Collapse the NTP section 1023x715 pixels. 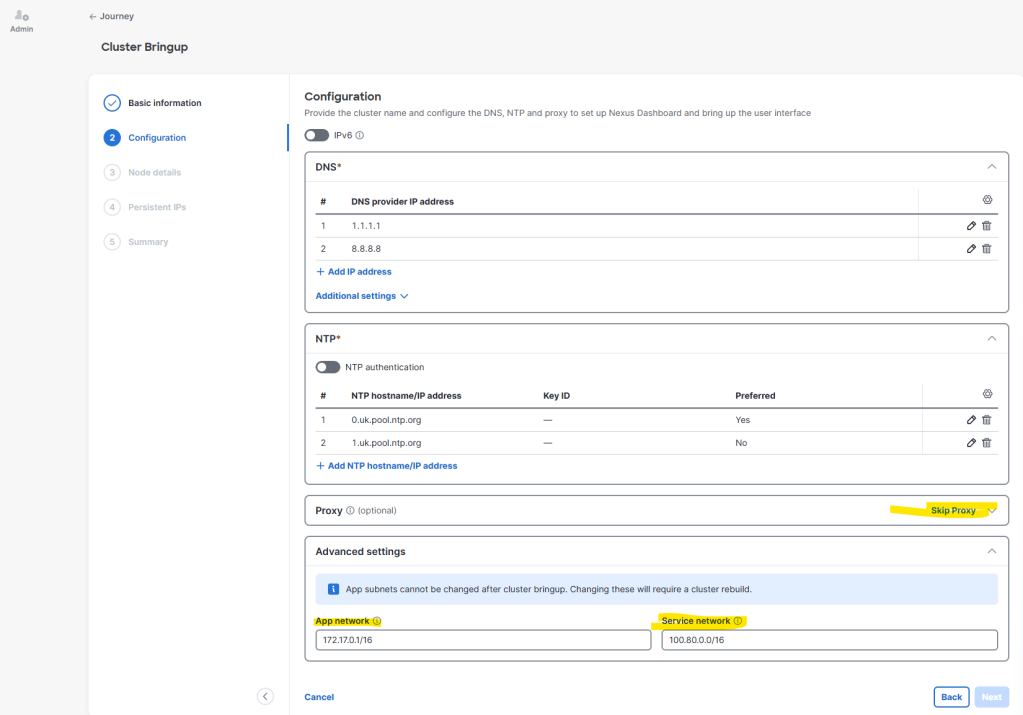(x=992, y=339)
